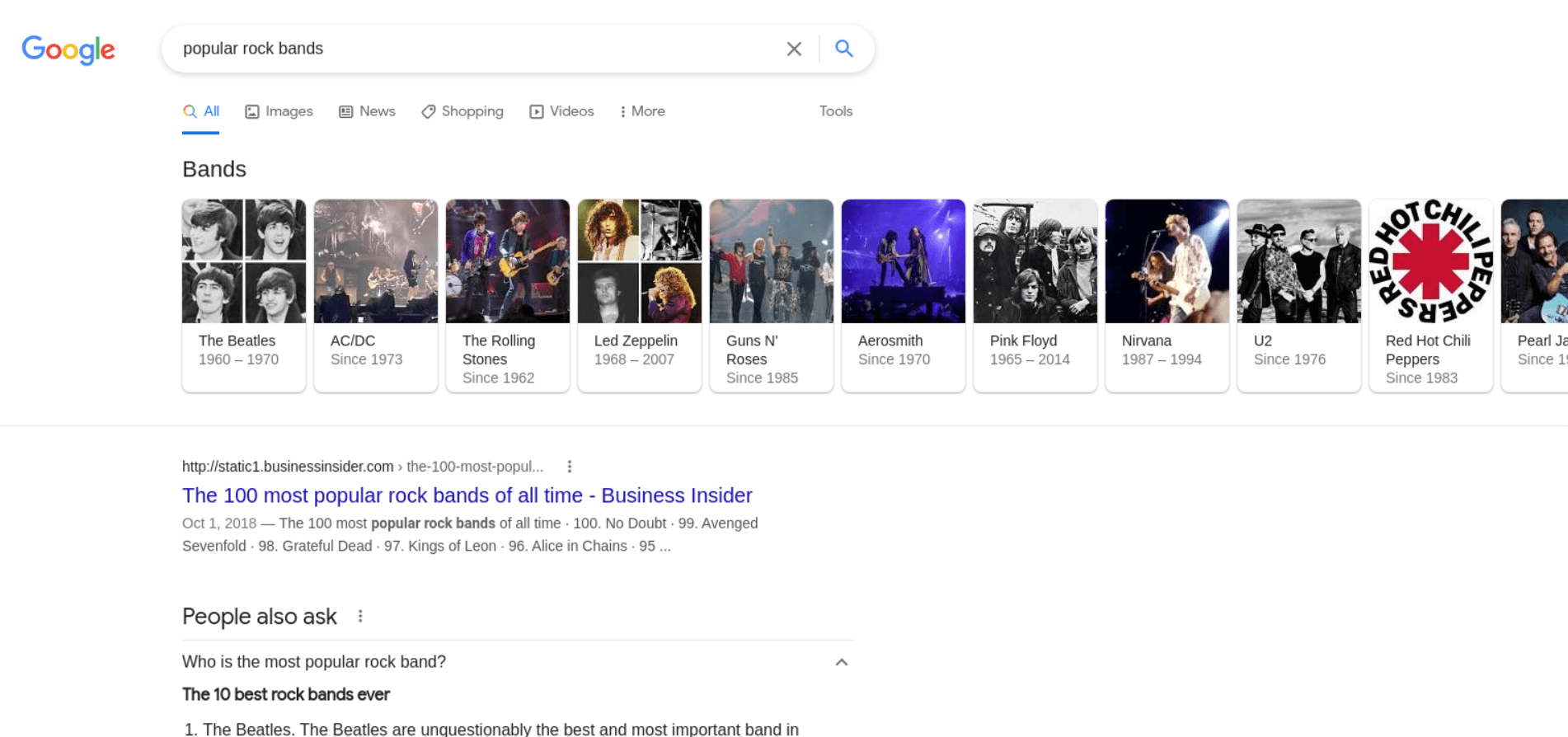Select 'Nirvana' card label
Image resolution: width=1568 pixels, height=737 pixels.
(1147, 340)
